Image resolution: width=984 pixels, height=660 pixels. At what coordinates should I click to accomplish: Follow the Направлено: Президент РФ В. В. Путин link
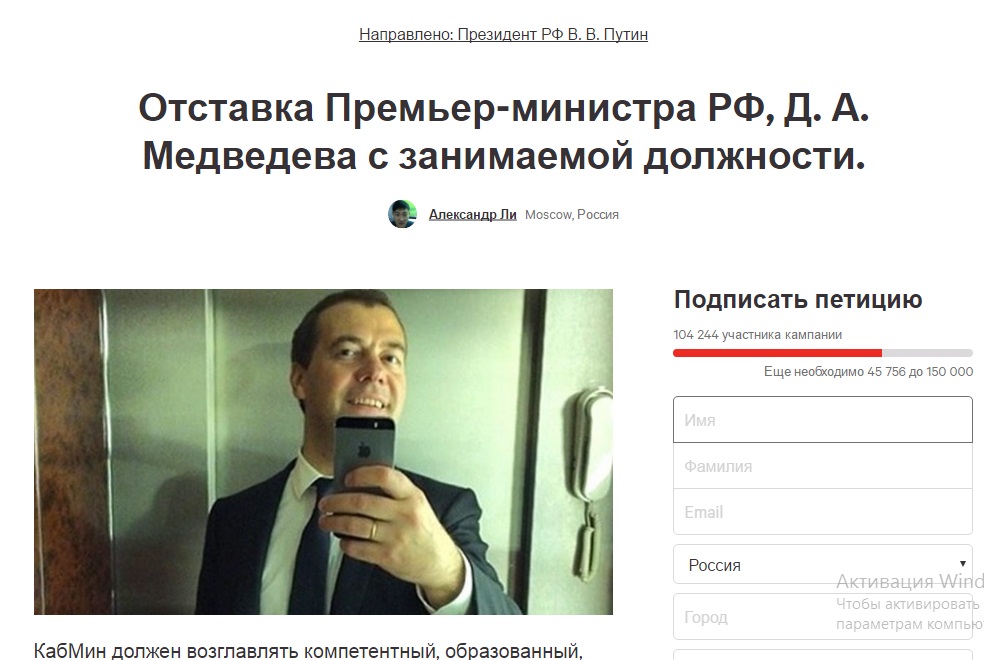(x=503, y=34)
